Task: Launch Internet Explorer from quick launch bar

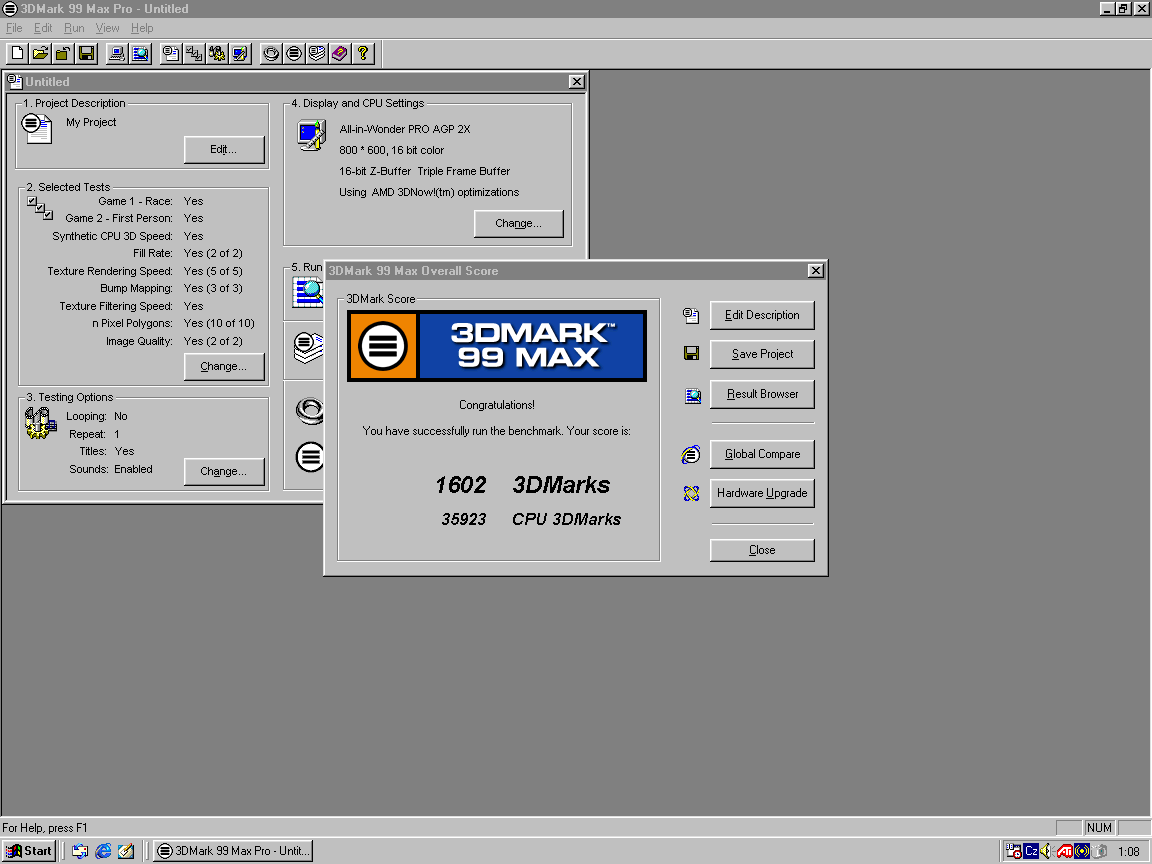Action: point(103,851)
